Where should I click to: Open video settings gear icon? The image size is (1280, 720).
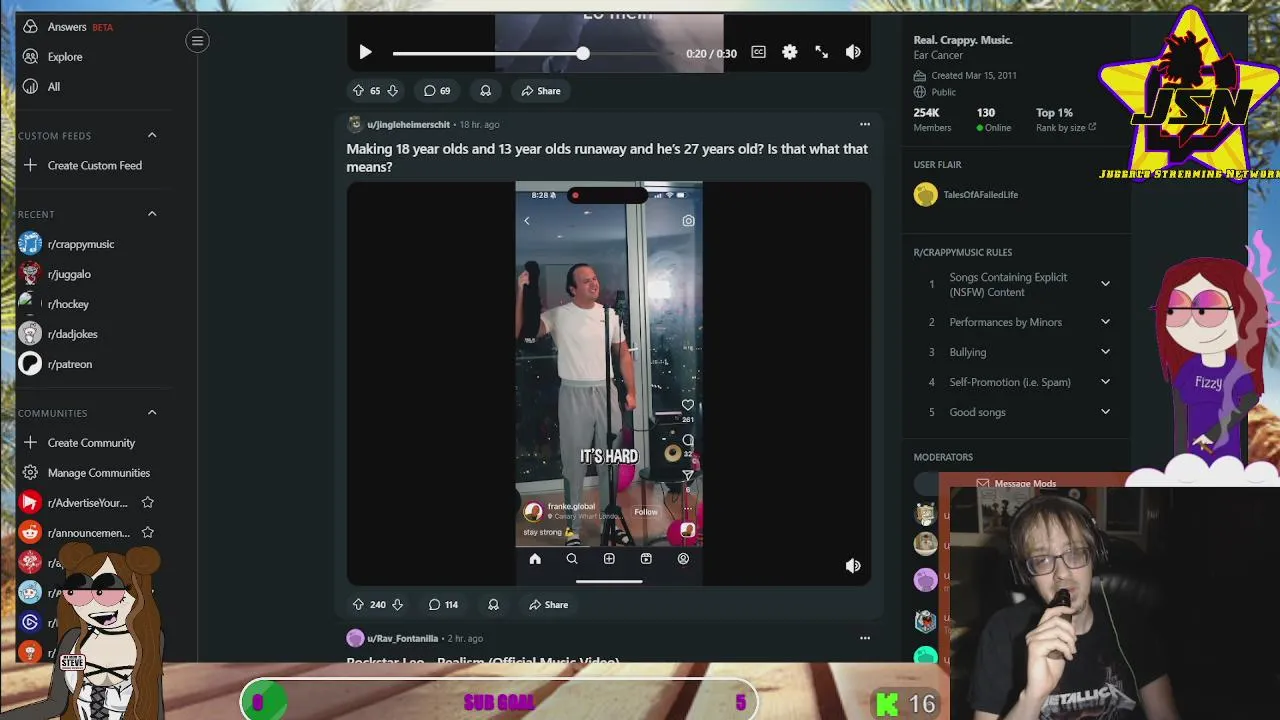point(790,52)
